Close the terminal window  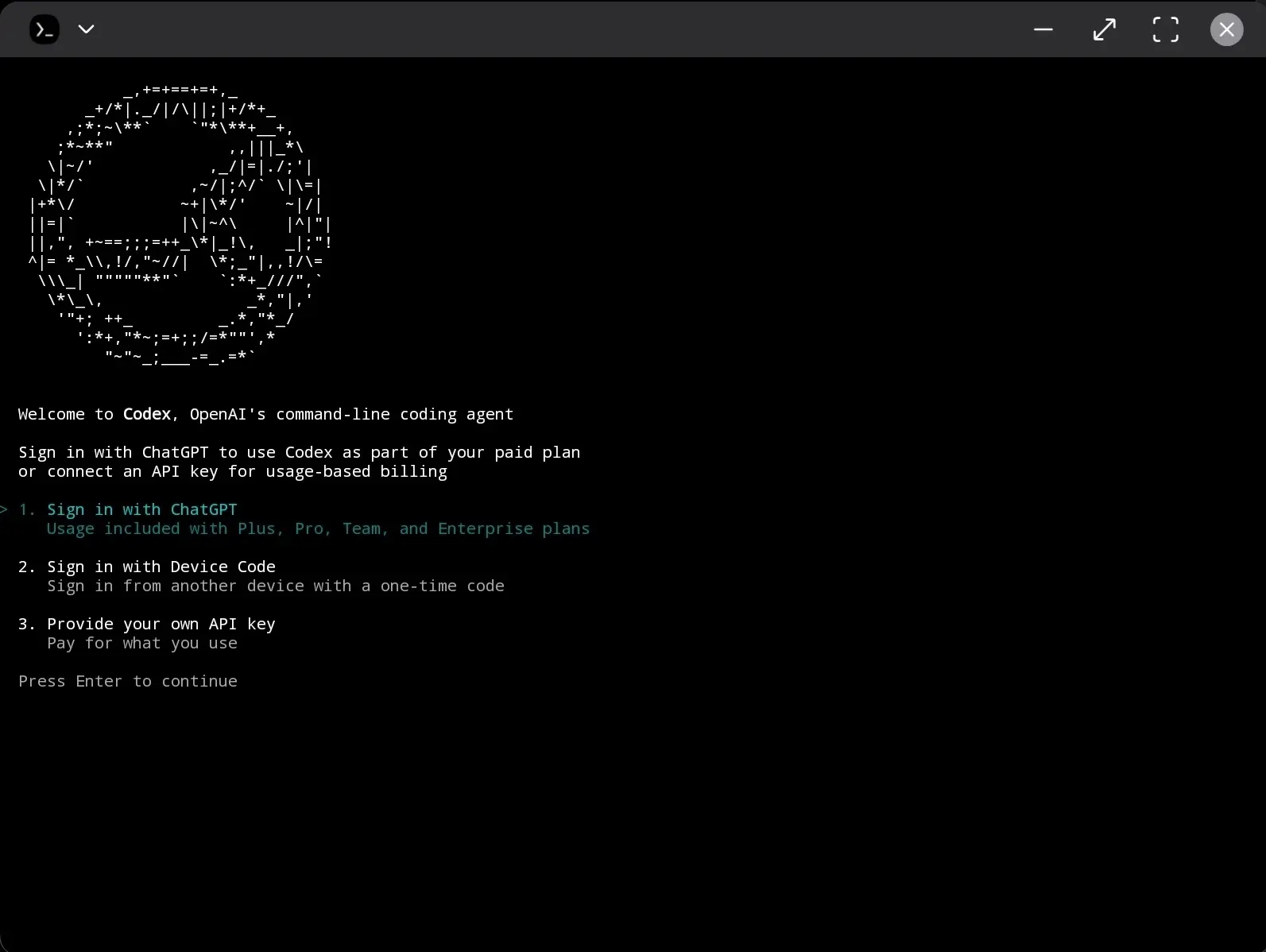pos(1227,29)
